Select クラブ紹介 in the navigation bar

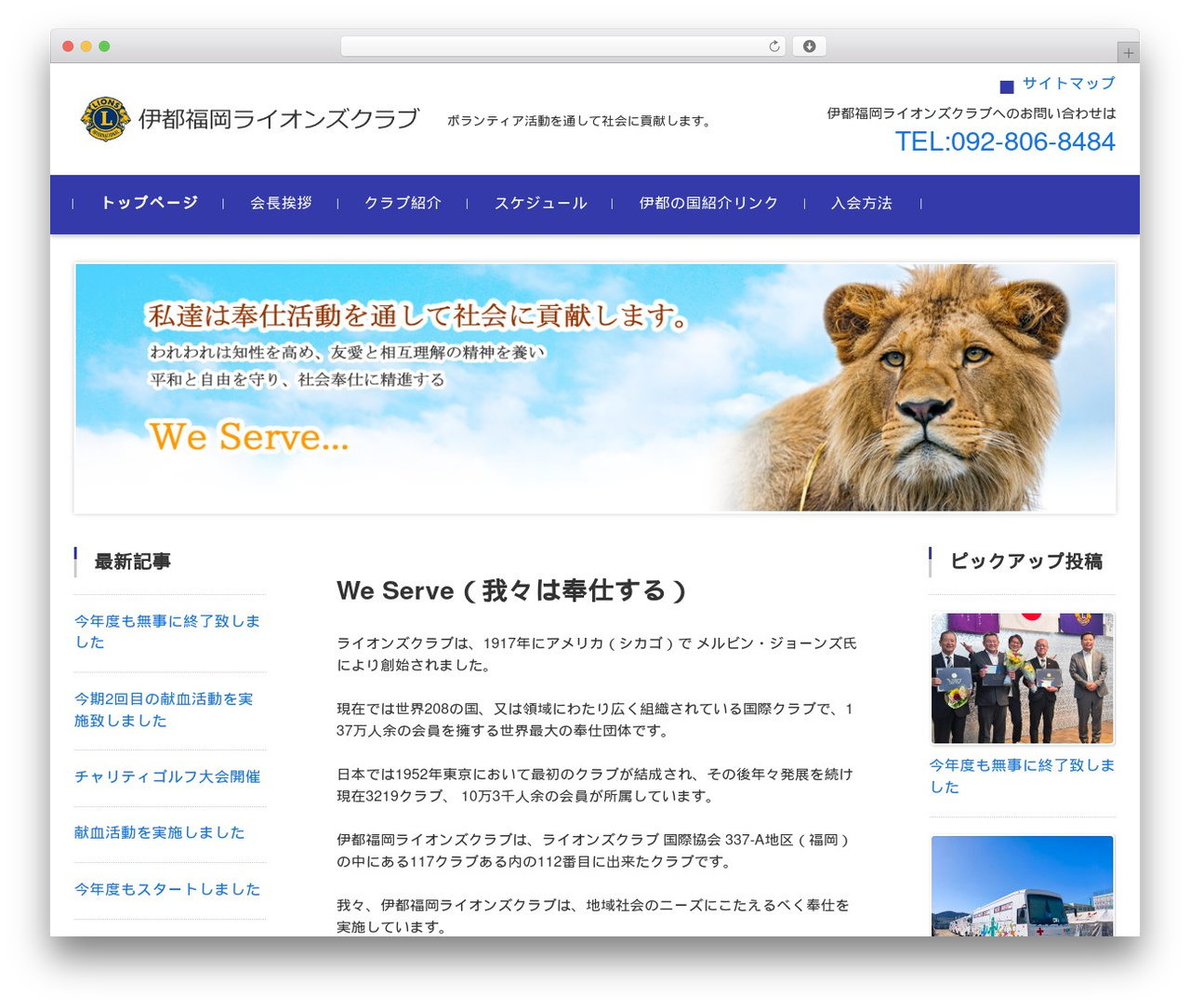click(403, 203)
